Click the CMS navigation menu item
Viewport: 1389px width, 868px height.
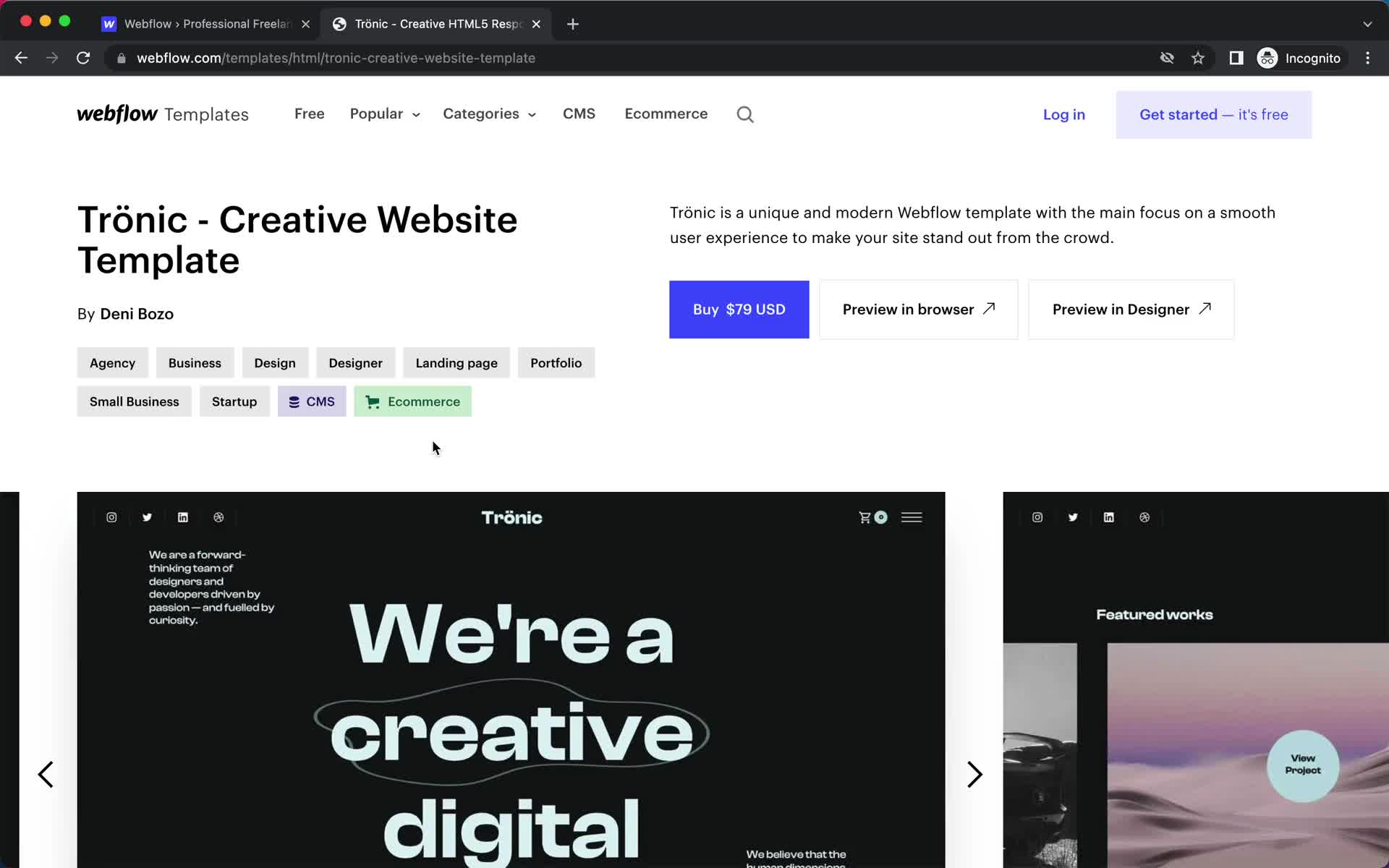coord(579,113)
